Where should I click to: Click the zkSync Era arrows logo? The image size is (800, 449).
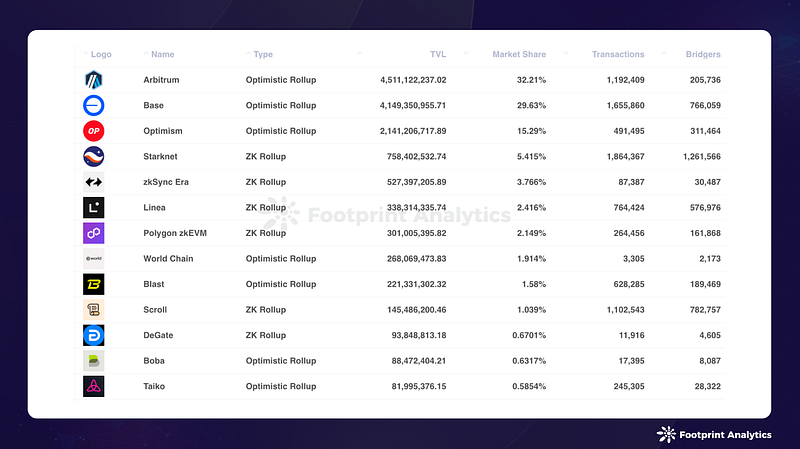tap(93, 182)
